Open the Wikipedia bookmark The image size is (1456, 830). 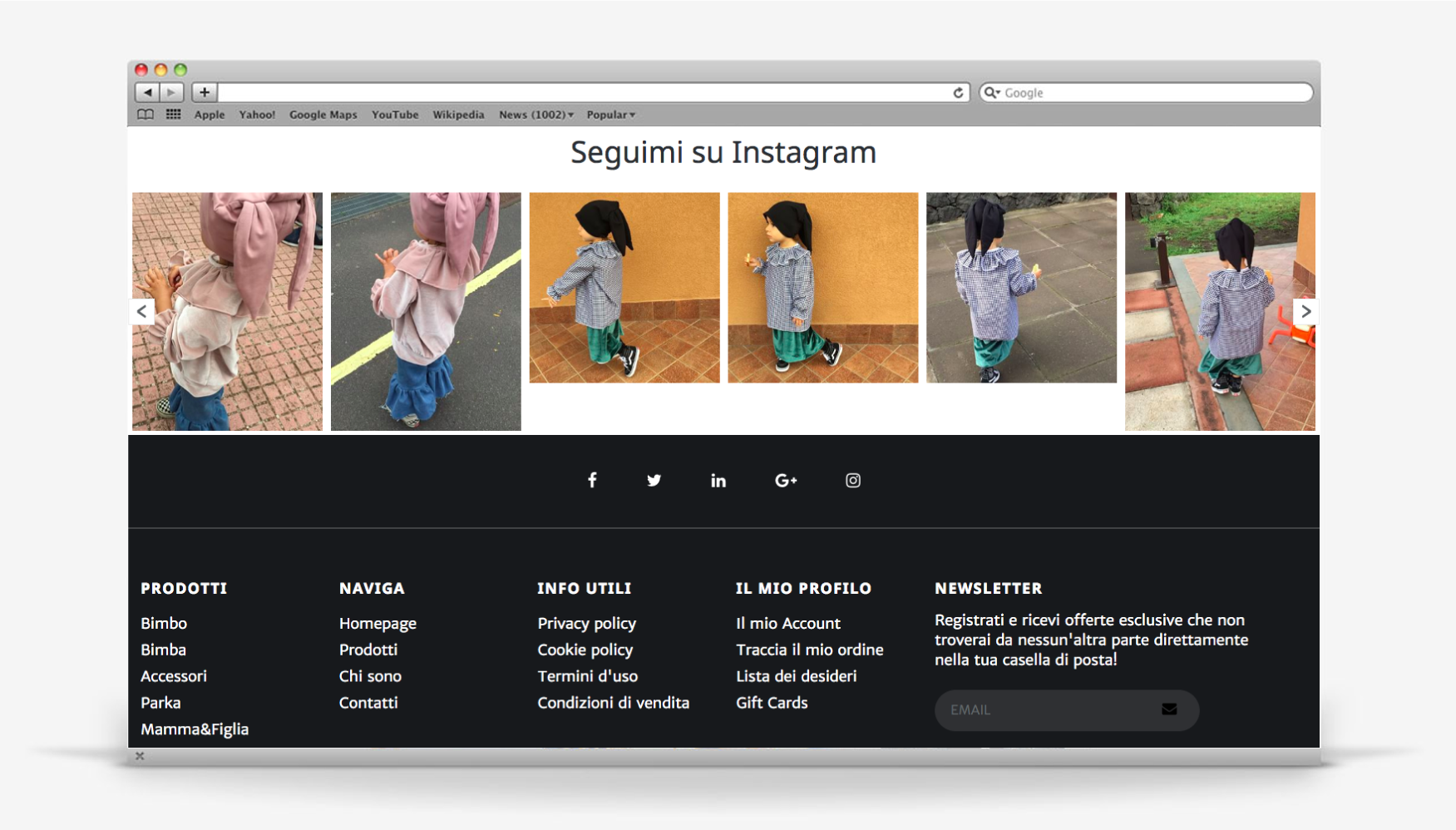click(458, 115)
